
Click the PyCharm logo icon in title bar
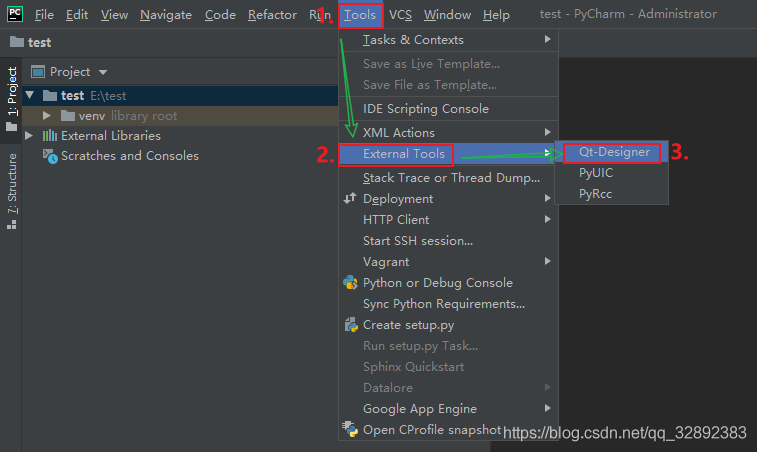point(16,14)
